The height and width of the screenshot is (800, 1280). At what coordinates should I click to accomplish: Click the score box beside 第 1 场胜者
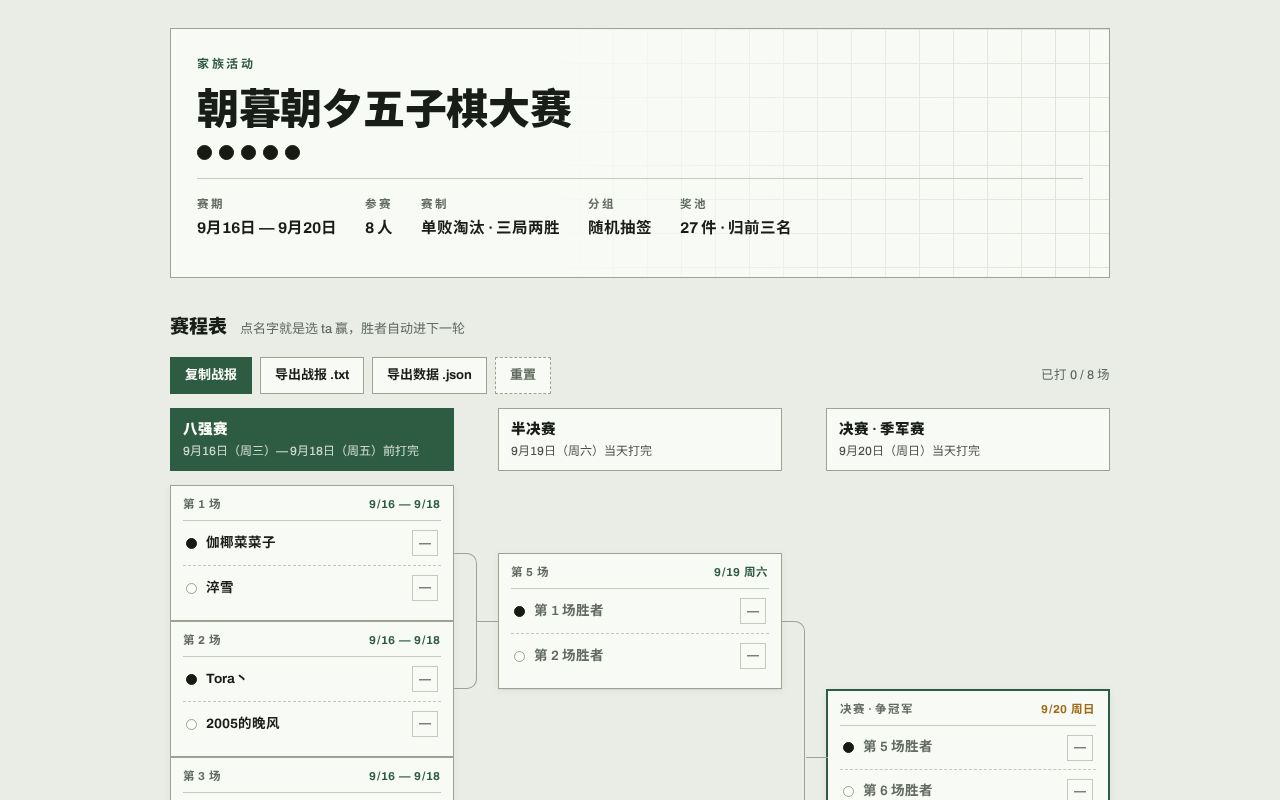coord(753,611)
